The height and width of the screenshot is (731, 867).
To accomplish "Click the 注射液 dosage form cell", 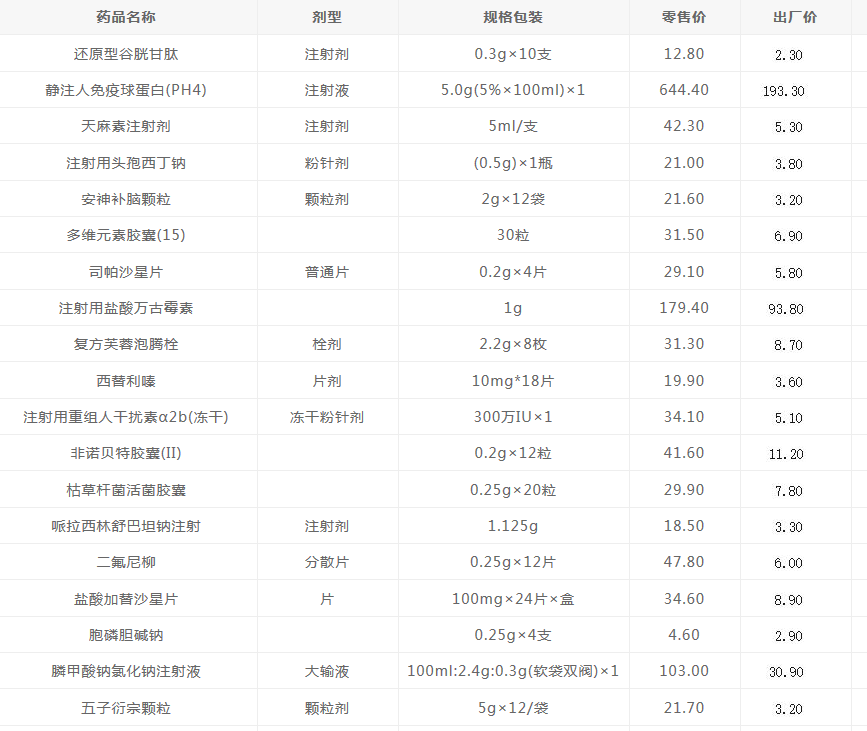I will tap(327, 90).
